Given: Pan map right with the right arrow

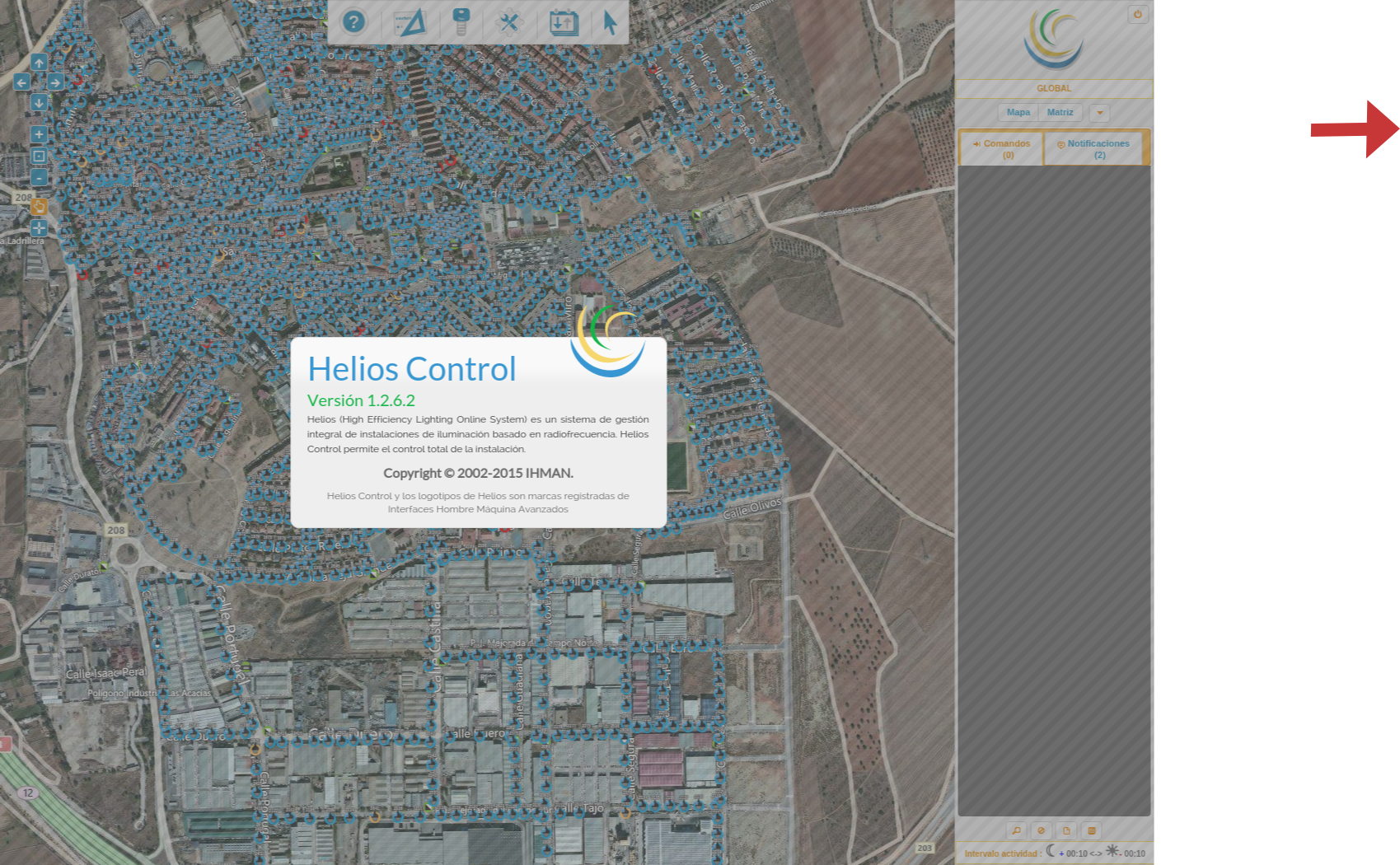Looking at the screenshot, I should 55,82.
